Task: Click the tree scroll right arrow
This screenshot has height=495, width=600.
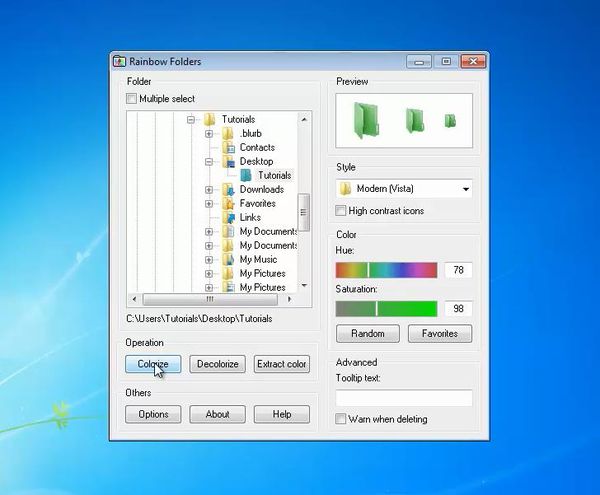Action: (289, 299)
